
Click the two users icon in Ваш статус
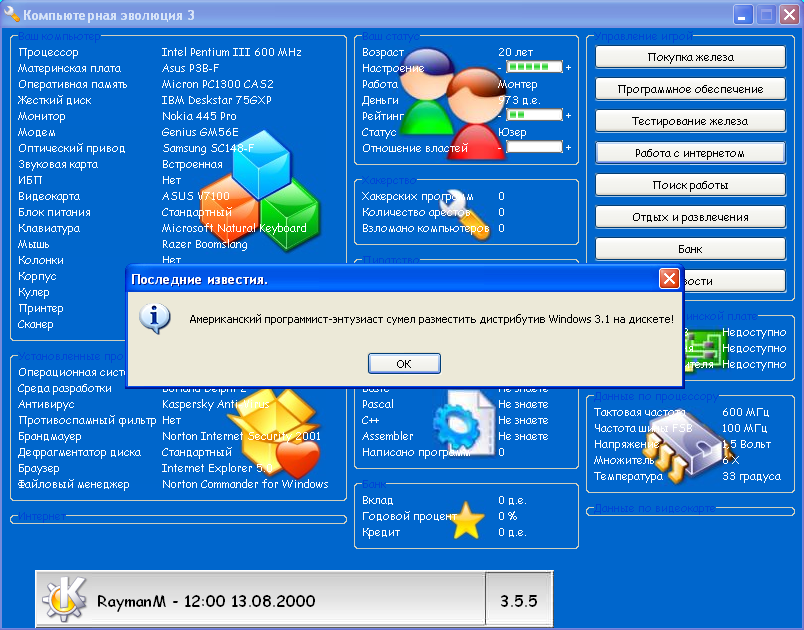click(452, 105)
